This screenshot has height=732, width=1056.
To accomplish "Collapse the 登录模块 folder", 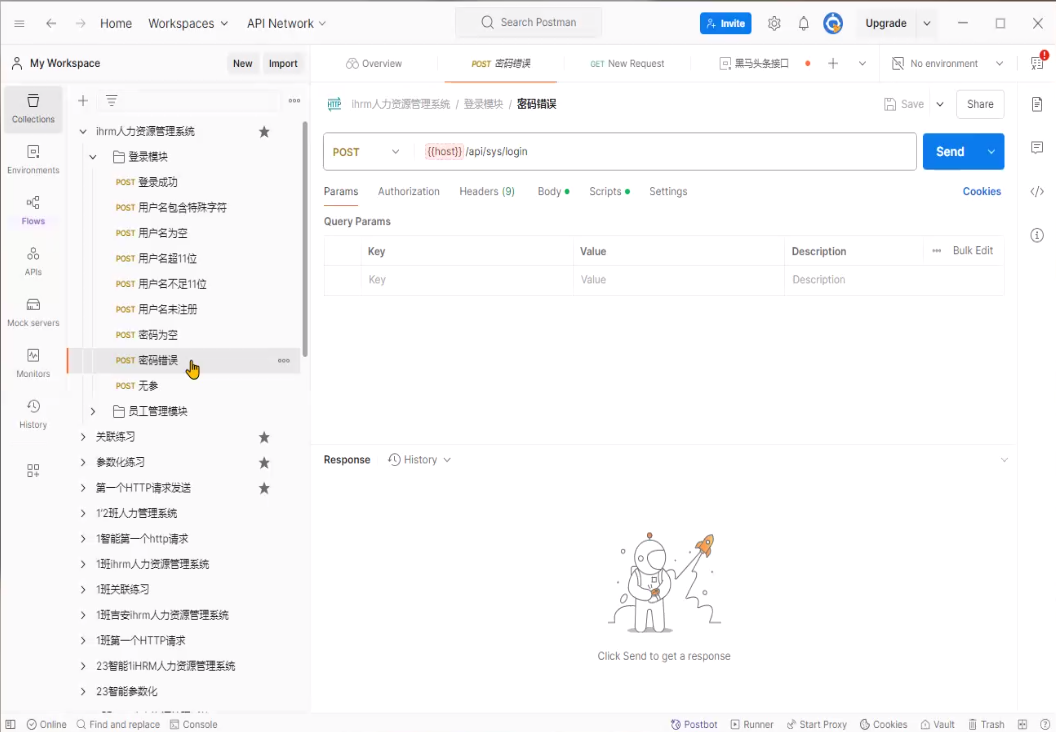I will click(x=93, y=157).
